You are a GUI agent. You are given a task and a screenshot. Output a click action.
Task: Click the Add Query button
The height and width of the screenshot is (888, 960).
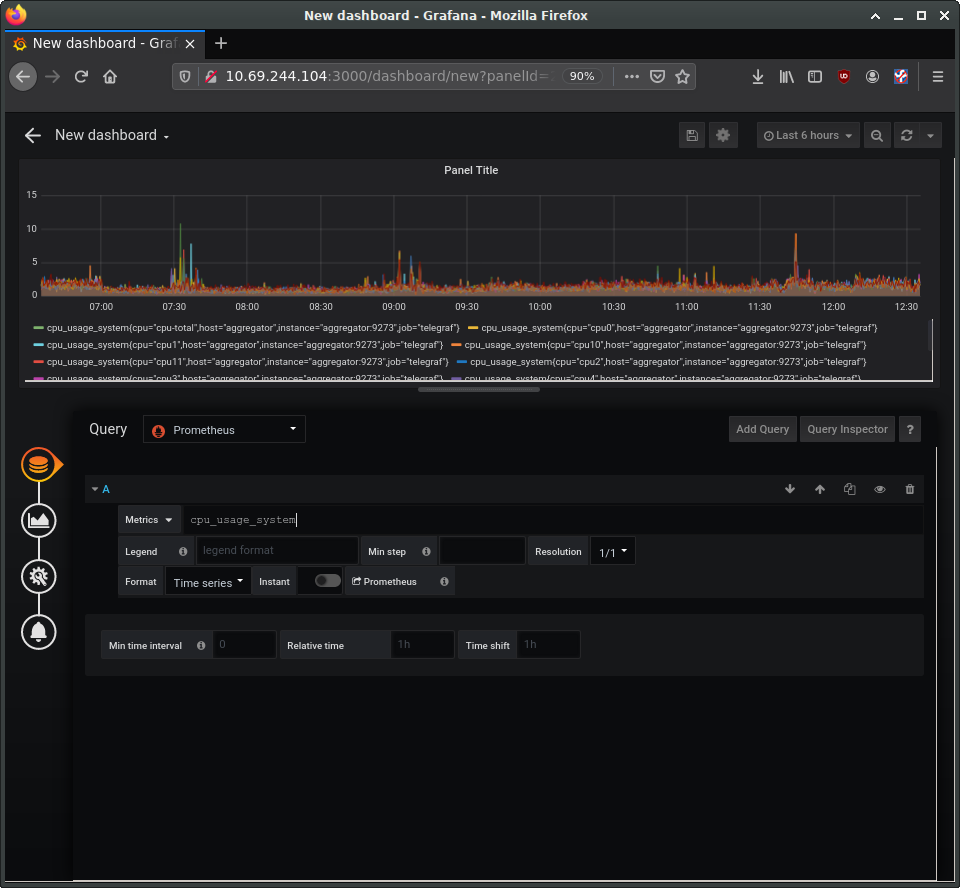point(762,429)
